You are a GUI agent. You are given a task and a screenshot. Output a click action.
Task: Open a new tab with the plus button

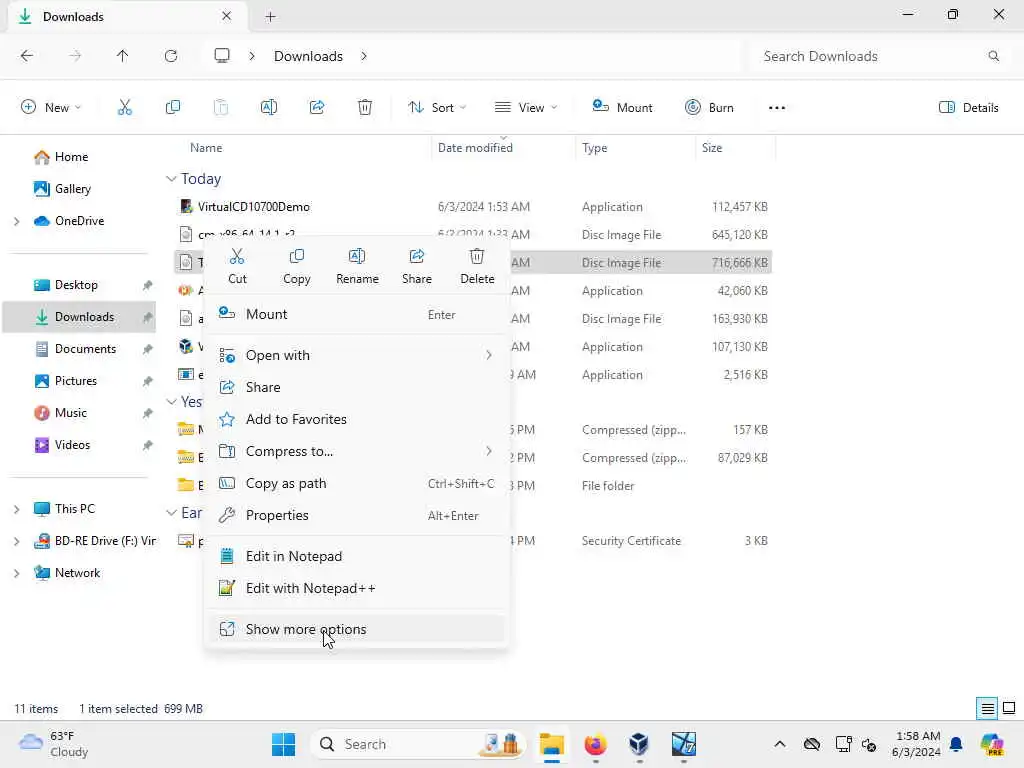(270, 17)
